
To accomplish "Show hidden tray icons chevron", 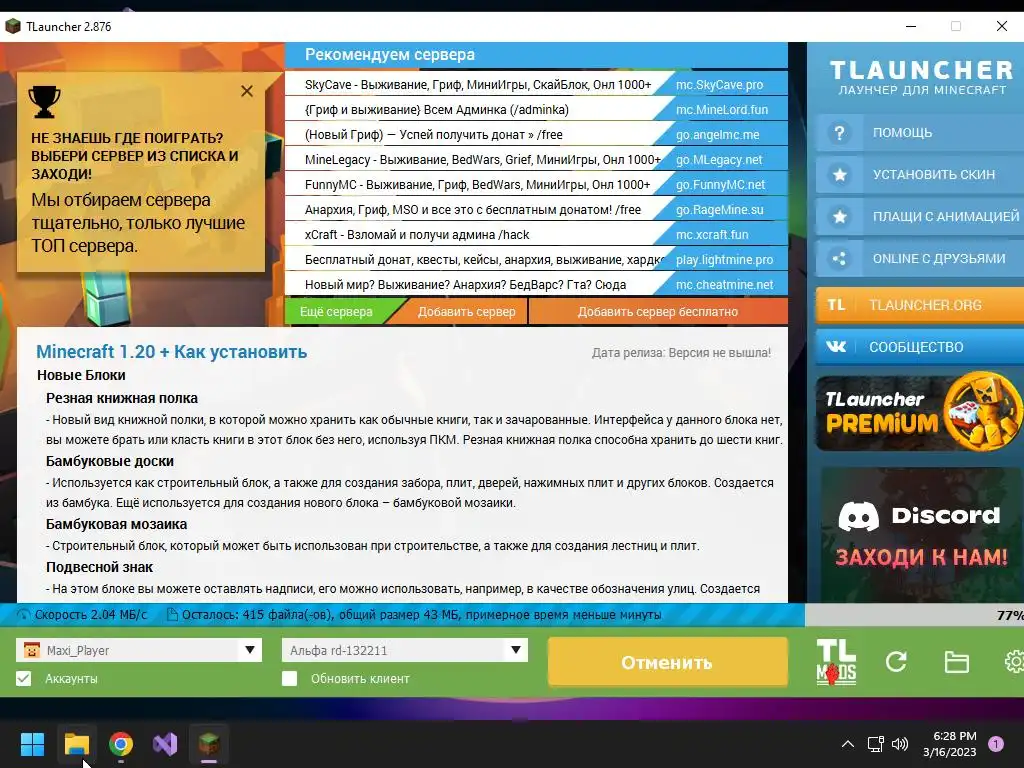I will (x=848, y=744).
